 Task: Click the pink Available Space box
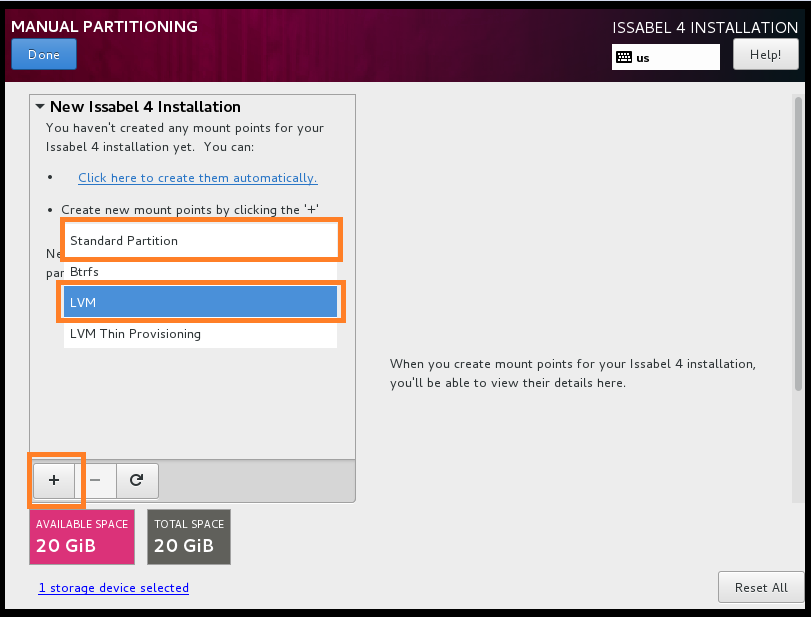point(82,536)
